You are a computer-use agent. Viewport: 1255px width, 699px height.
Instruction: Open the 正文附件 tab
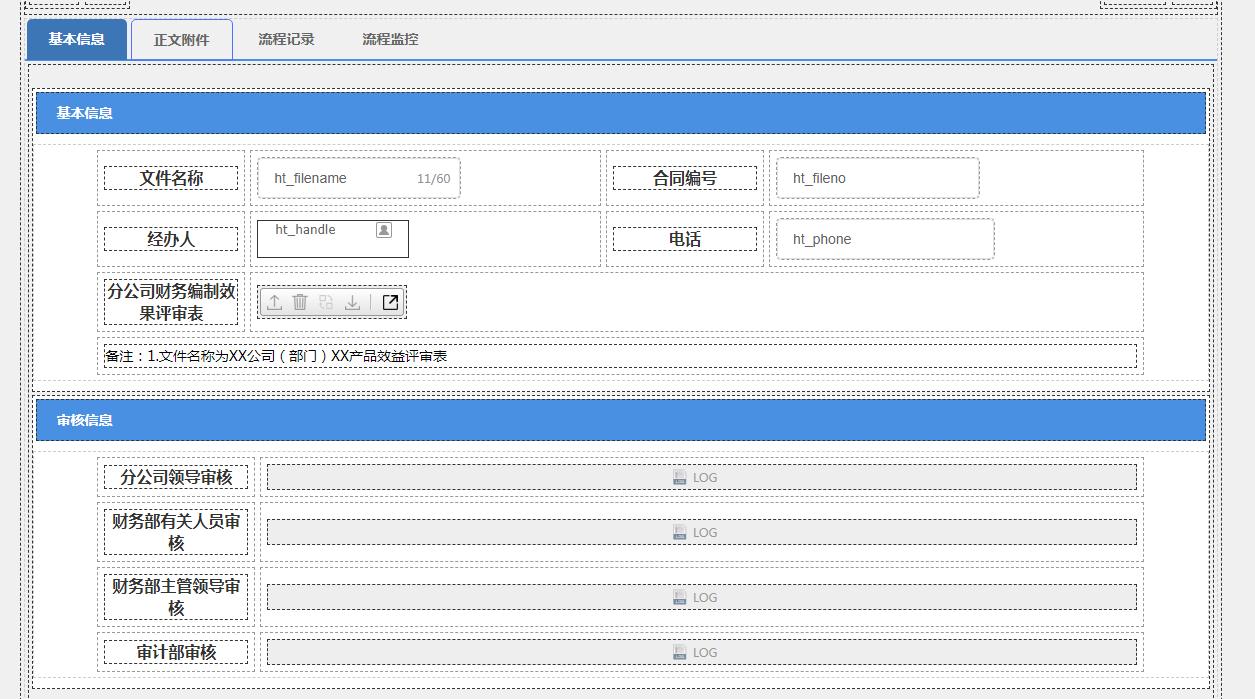pos(182,40)
